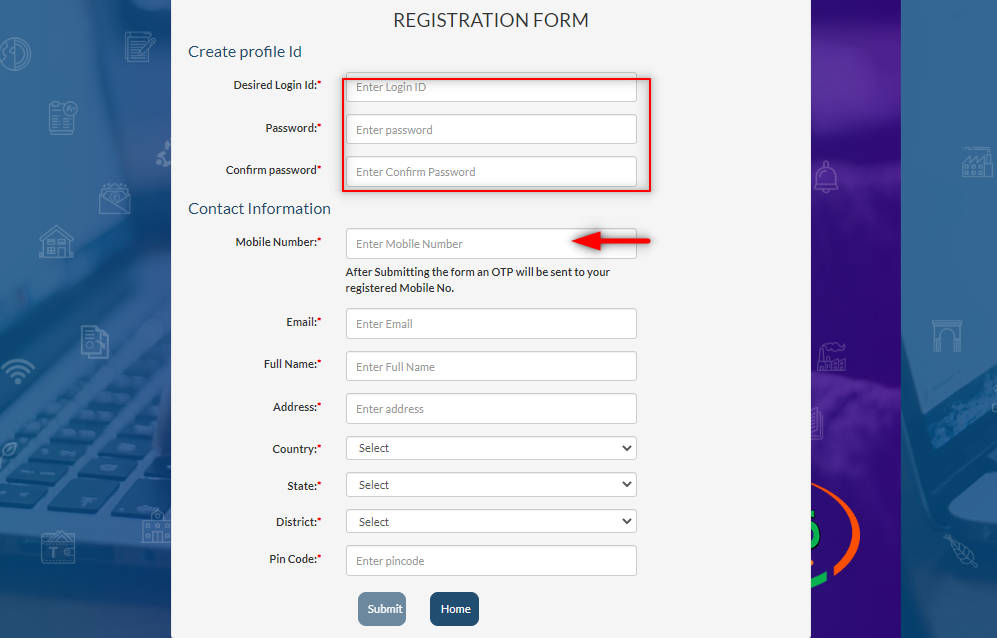Focus the Enter Email field
997x638 pixels.
tap(491, 324)
